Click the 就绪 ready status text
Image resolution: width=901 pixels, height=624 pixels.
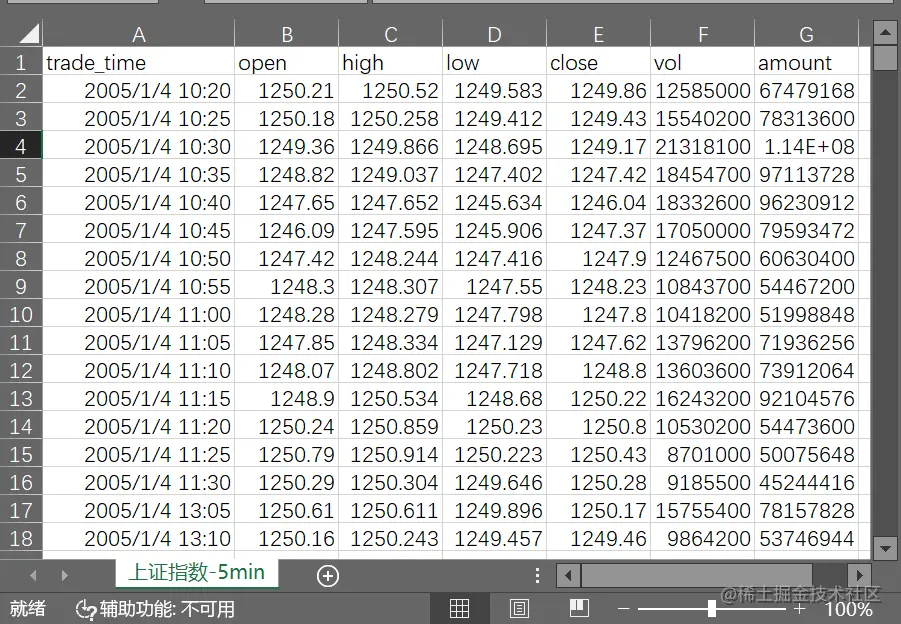[27, 608]
